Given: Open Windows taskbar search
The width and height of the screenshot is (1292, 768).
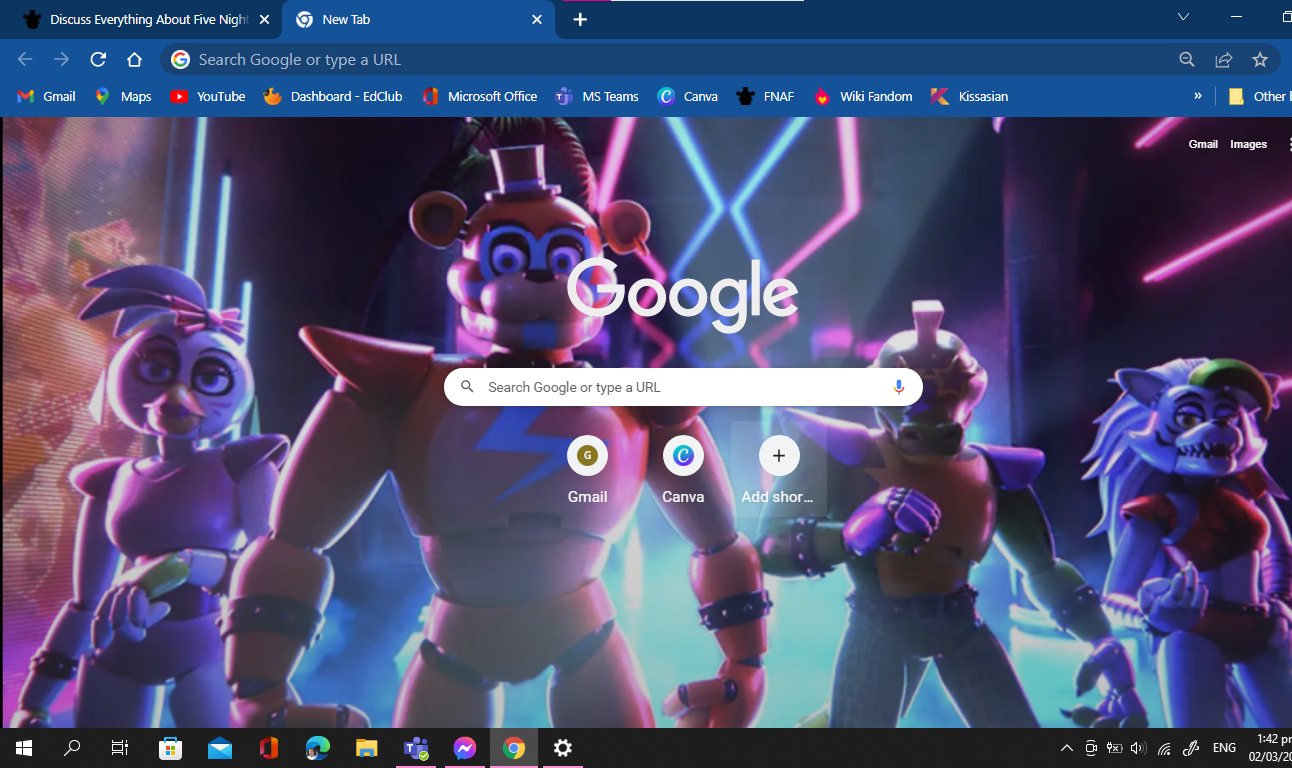Looking at the screenshot, I should point(72,748).
